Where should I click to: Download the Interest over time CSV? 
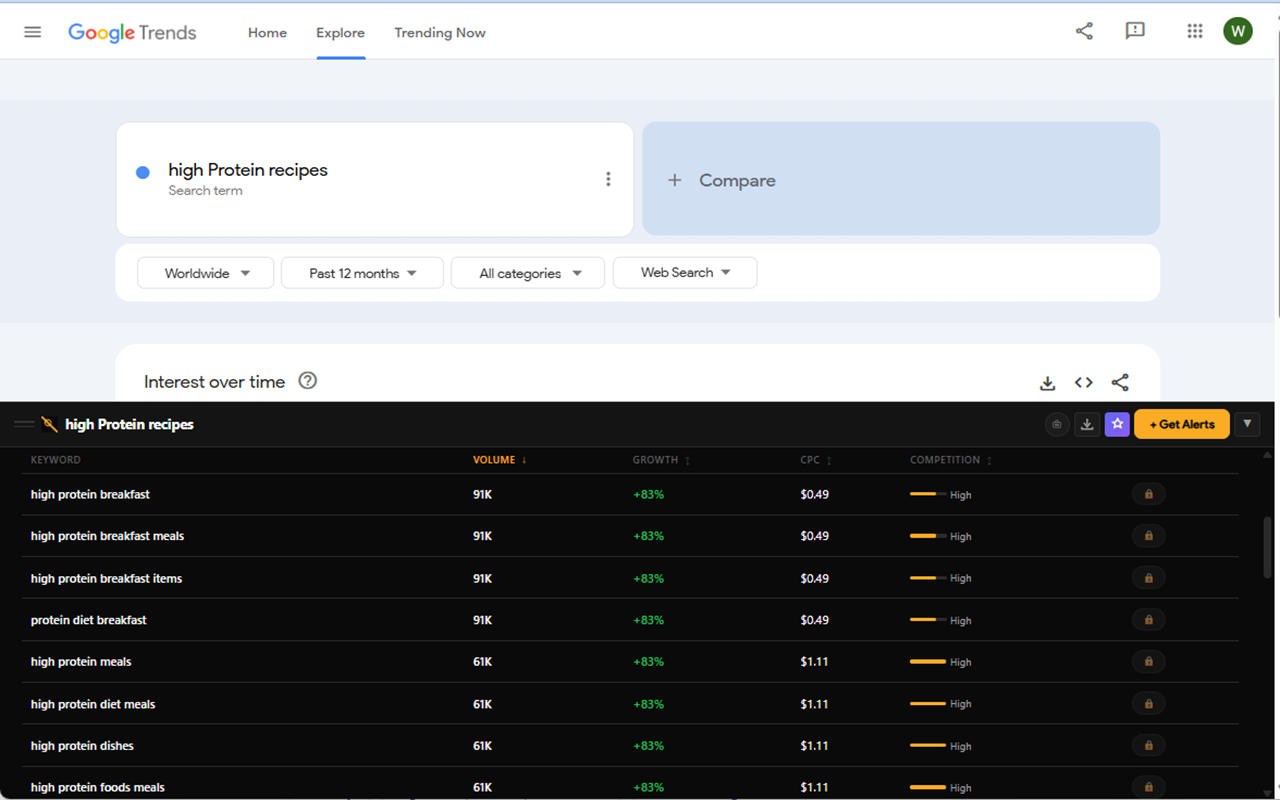[1048, 383]
